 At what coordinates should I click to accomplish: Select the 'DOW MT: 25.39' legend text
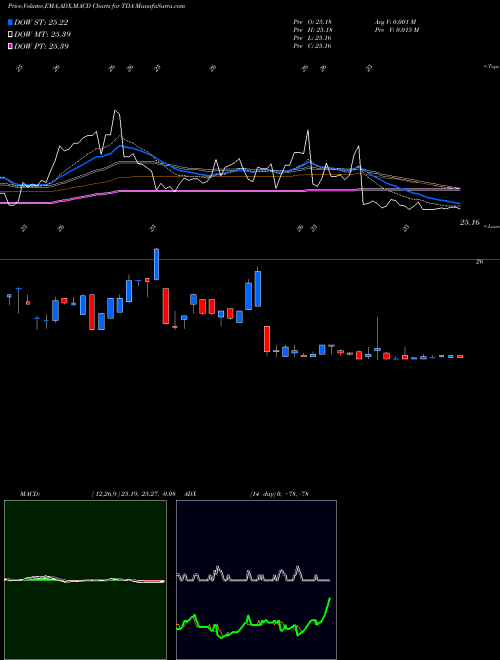tap(43, 34)
